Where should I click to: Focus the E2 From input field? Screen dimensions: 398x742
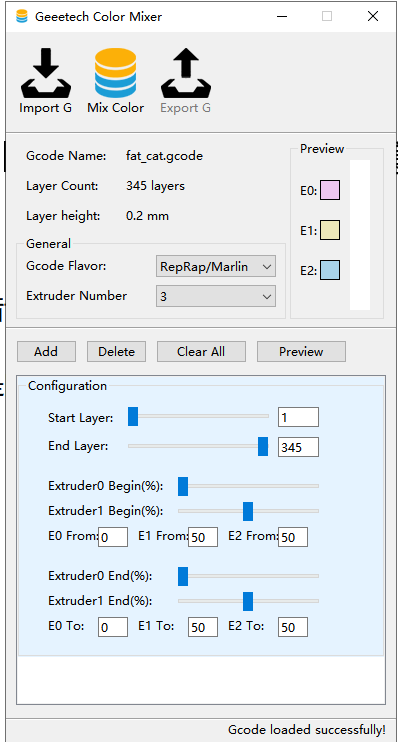tap(293, 537)
